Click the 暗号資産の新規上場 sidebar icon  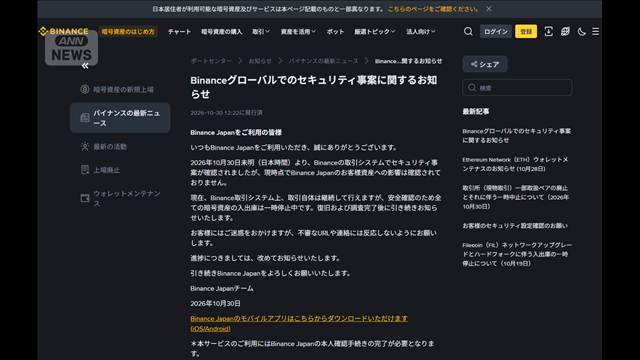[85, 89]
